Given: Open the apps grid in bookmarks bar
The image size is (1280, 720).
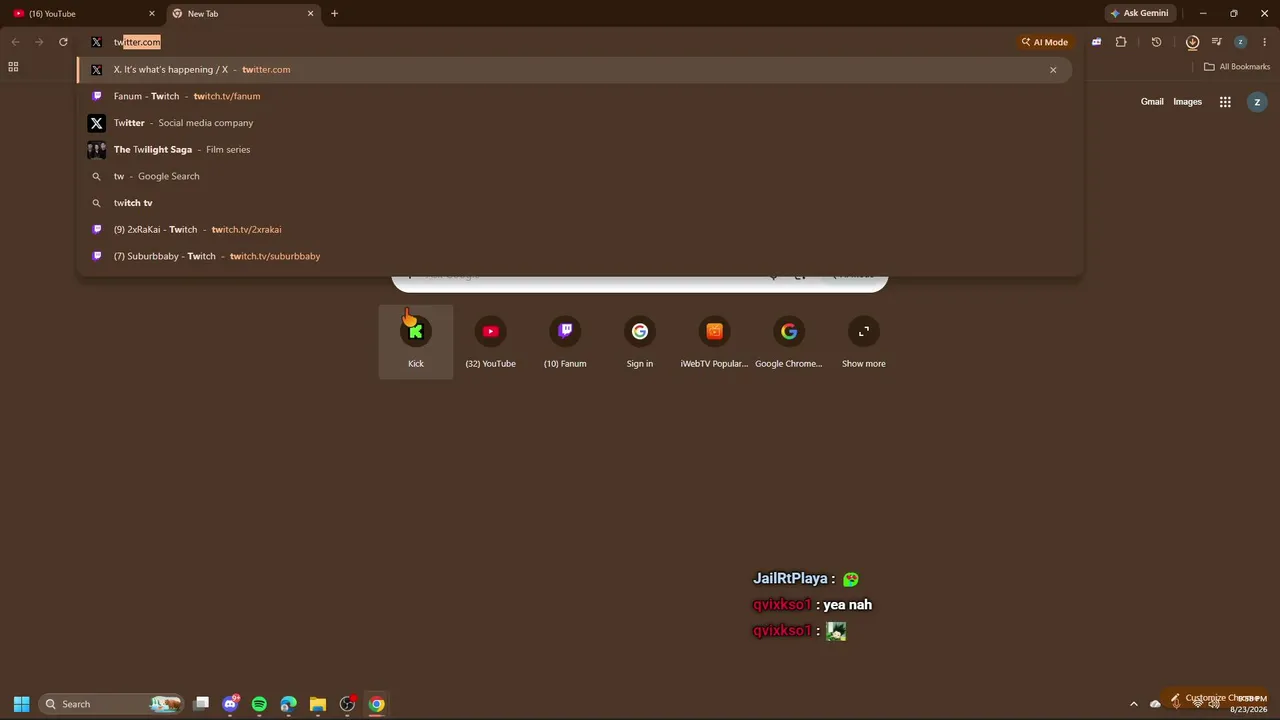Looking at the screenshot, I should coord(13,67).
